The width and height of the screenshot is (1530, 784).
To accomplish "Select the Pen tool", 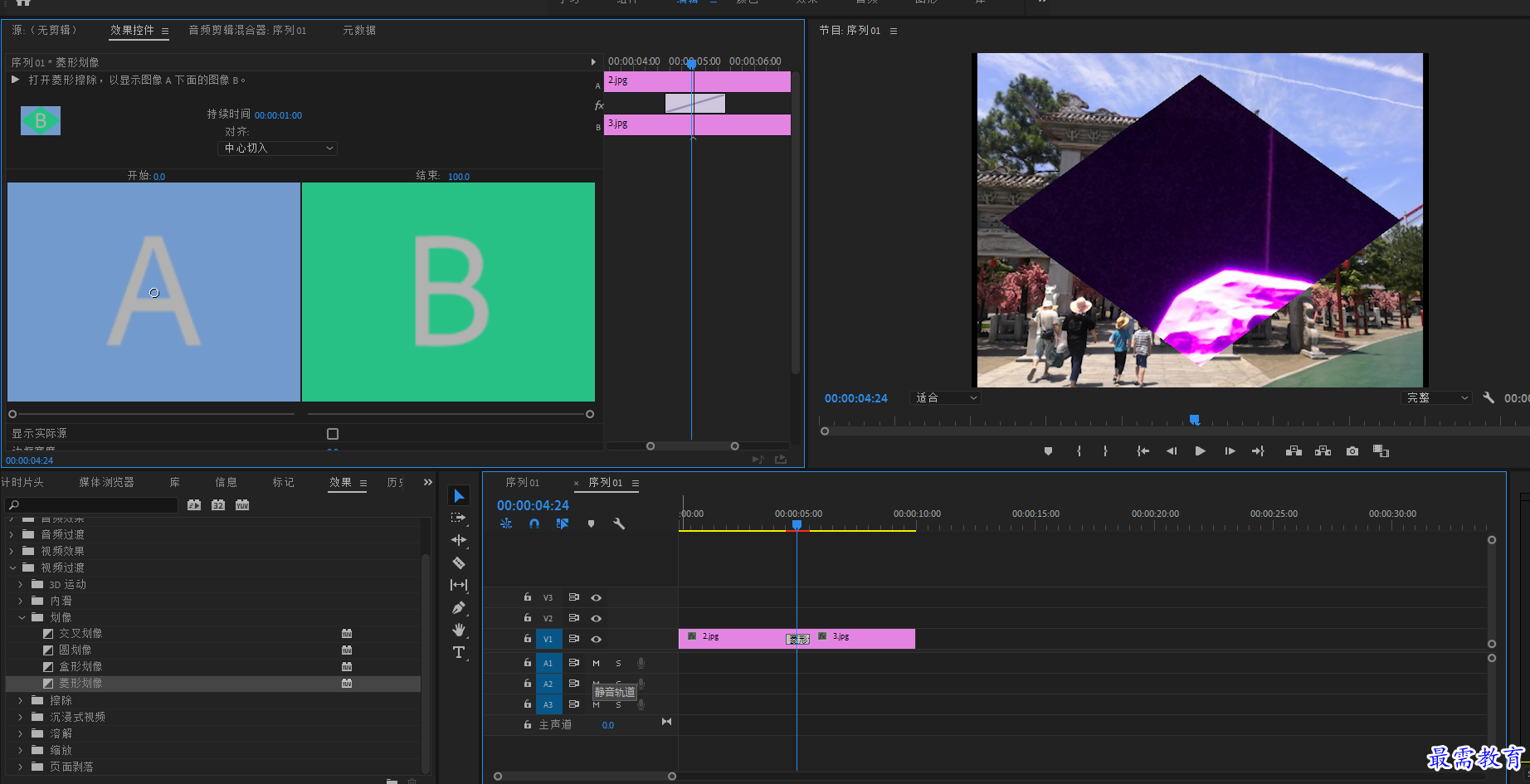I will (x=459, y=607).
